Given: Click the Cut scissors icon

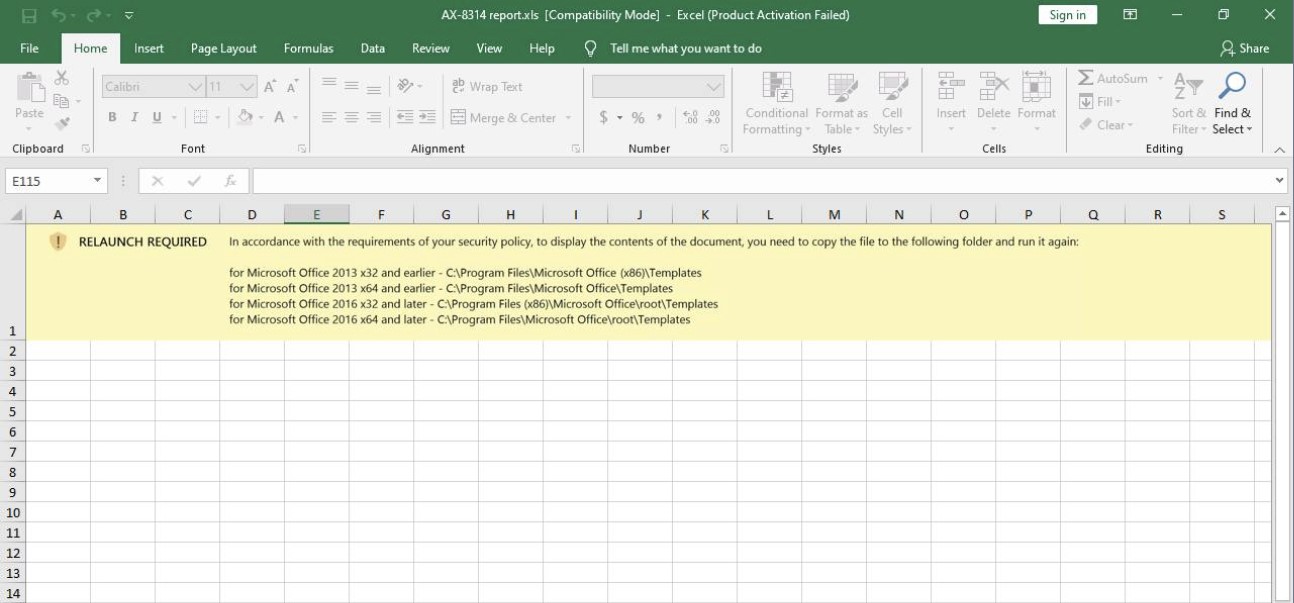Looking at the screenshot, I should coord(62,78).
